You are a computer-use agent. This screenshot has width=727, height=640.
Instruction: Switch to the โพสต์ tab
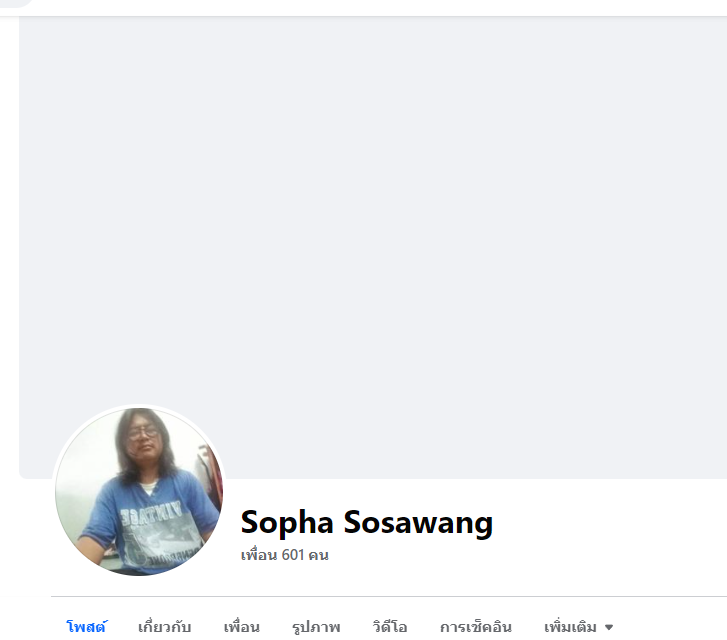click(x=87, y=627)
